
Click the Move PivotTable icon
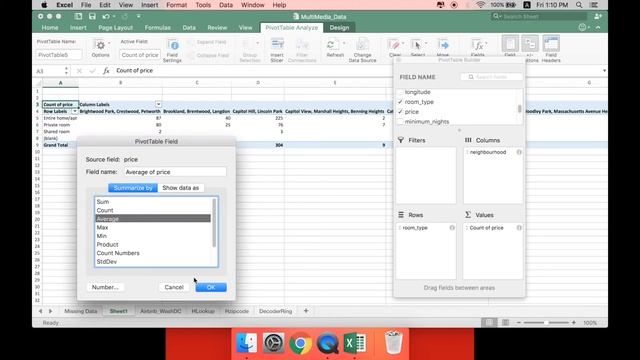tap(443, 44)
